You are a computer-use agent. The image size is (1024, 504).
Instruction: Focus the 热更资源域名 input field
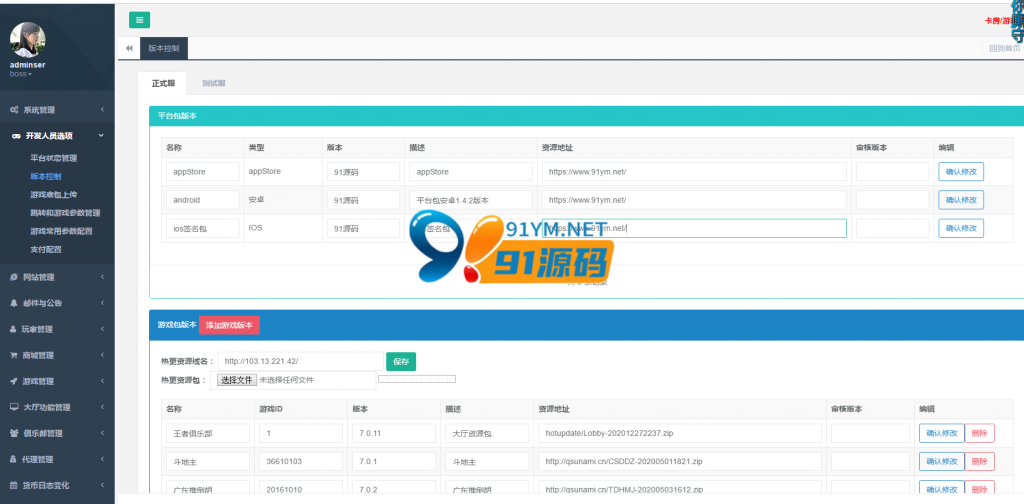pyautogui.click(x=300, y=361)
